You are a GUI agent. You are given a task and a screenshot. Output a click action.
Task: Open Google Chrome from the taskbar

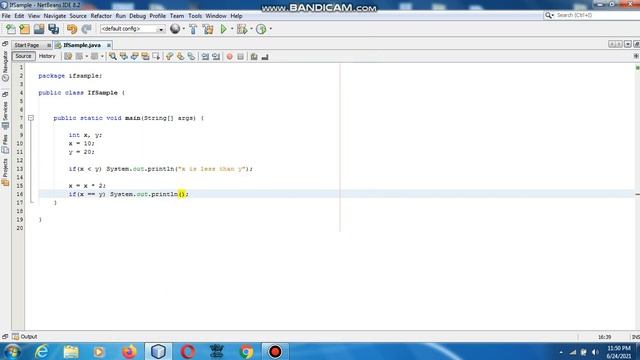246,351
